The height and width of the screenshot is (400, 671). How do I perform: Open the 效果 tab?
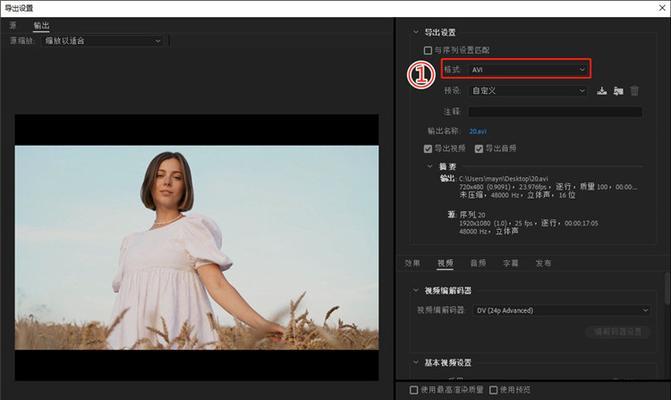413,263
